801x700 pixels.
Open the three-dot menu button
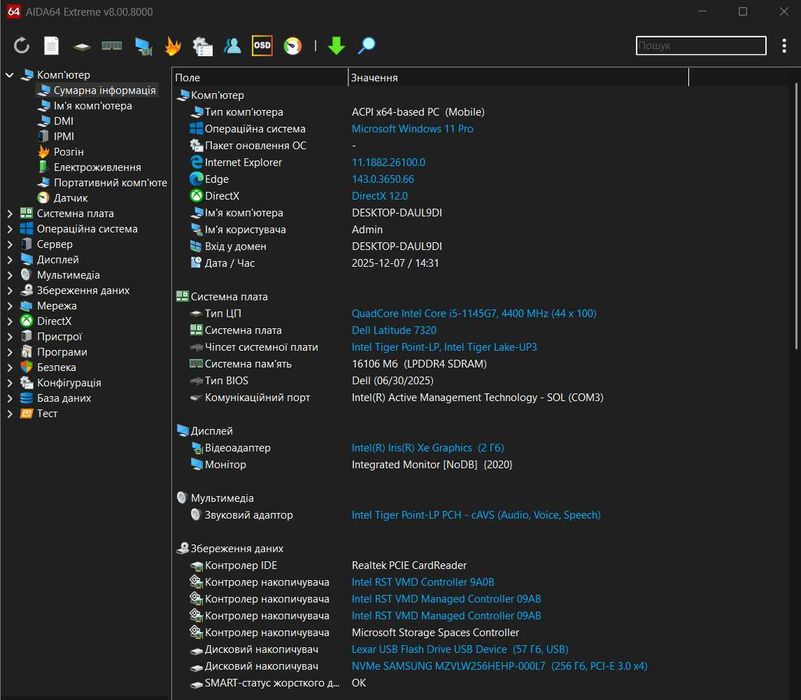[784, 45]
